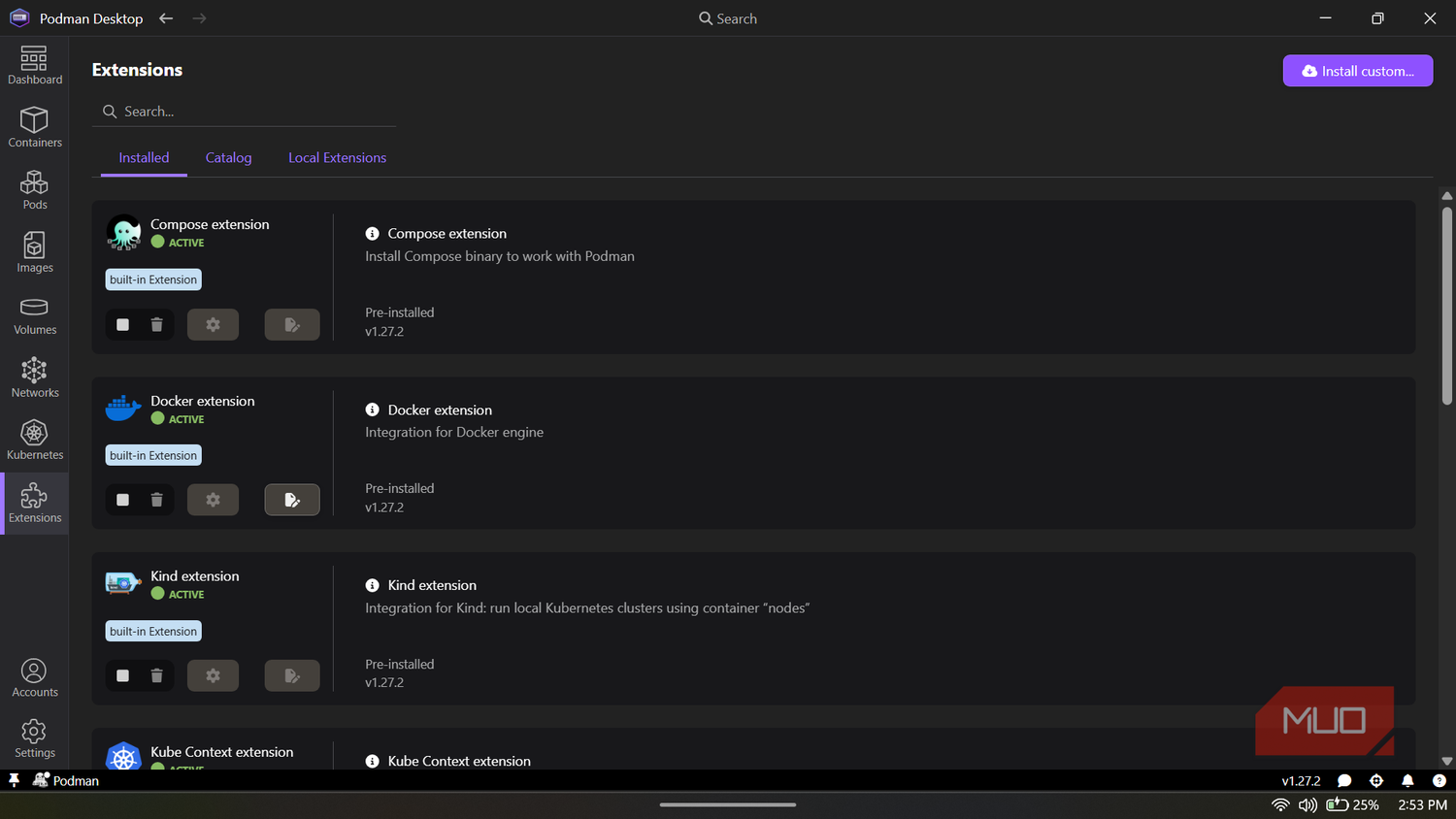Viewport: 1456px width, 819px height.
Task: Click battery 25% indicator
Action: pos(1352,804)
